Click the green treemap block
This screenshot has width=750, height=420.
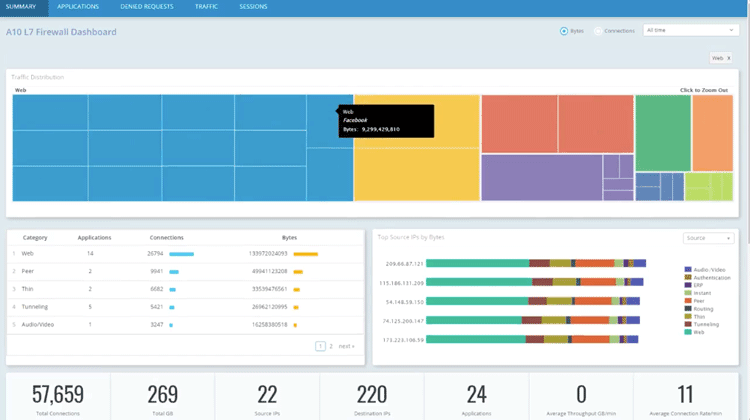tap(663, 133)
